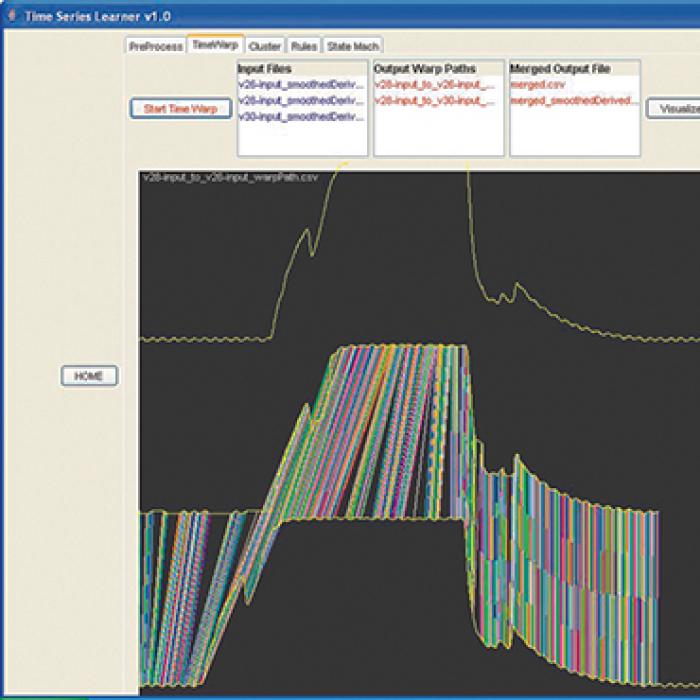Image resolution: width=700 pixels, height=700 pixels.
Task: Click the warpPath.csv chart title label
Action: tap(230, 177)
